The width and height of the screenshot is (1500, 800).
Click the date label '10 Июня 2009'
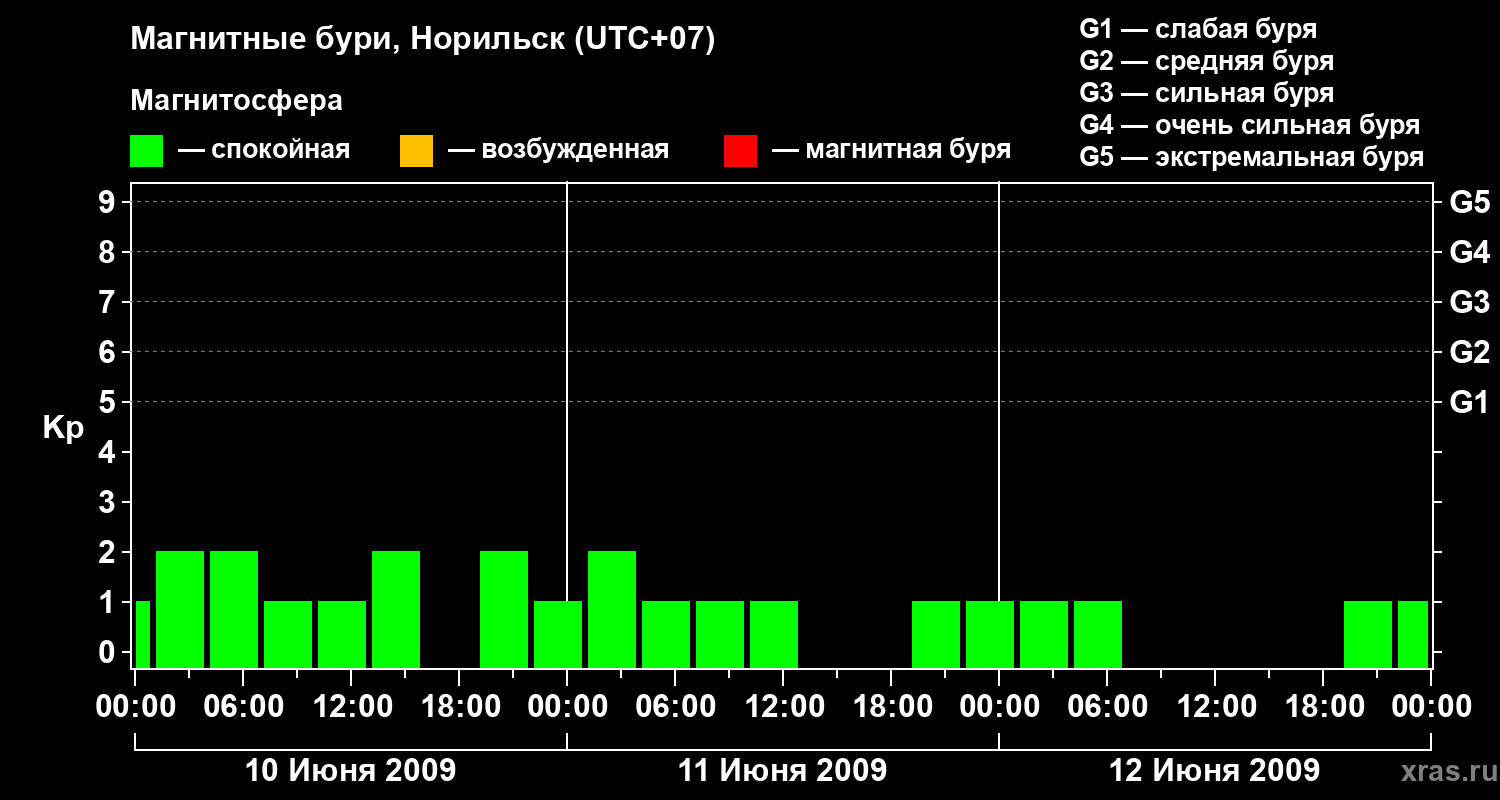tap(351, 771)
